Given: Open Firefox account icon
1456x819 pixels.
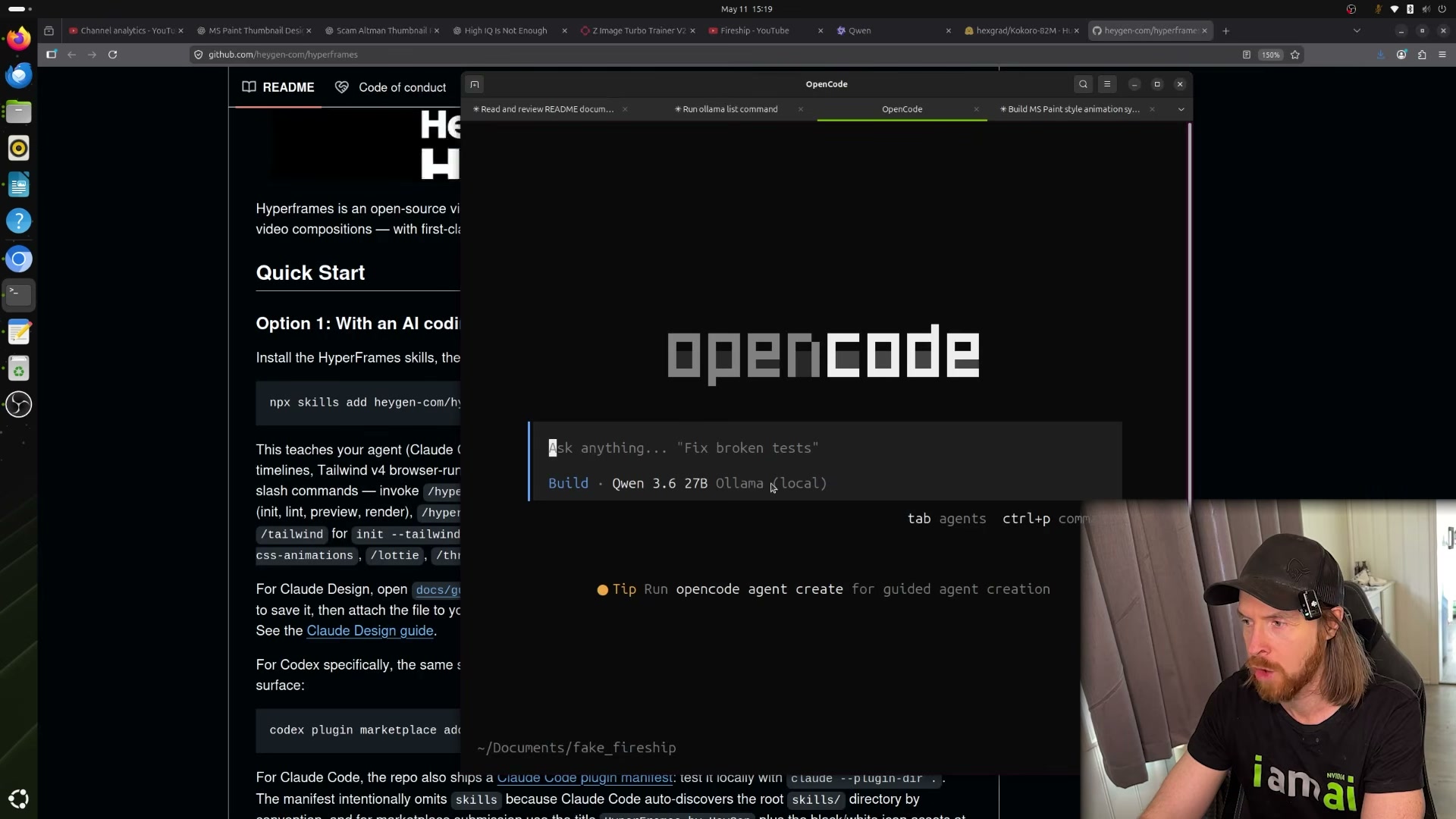Looking at the screenshot, I should 1401,55.
